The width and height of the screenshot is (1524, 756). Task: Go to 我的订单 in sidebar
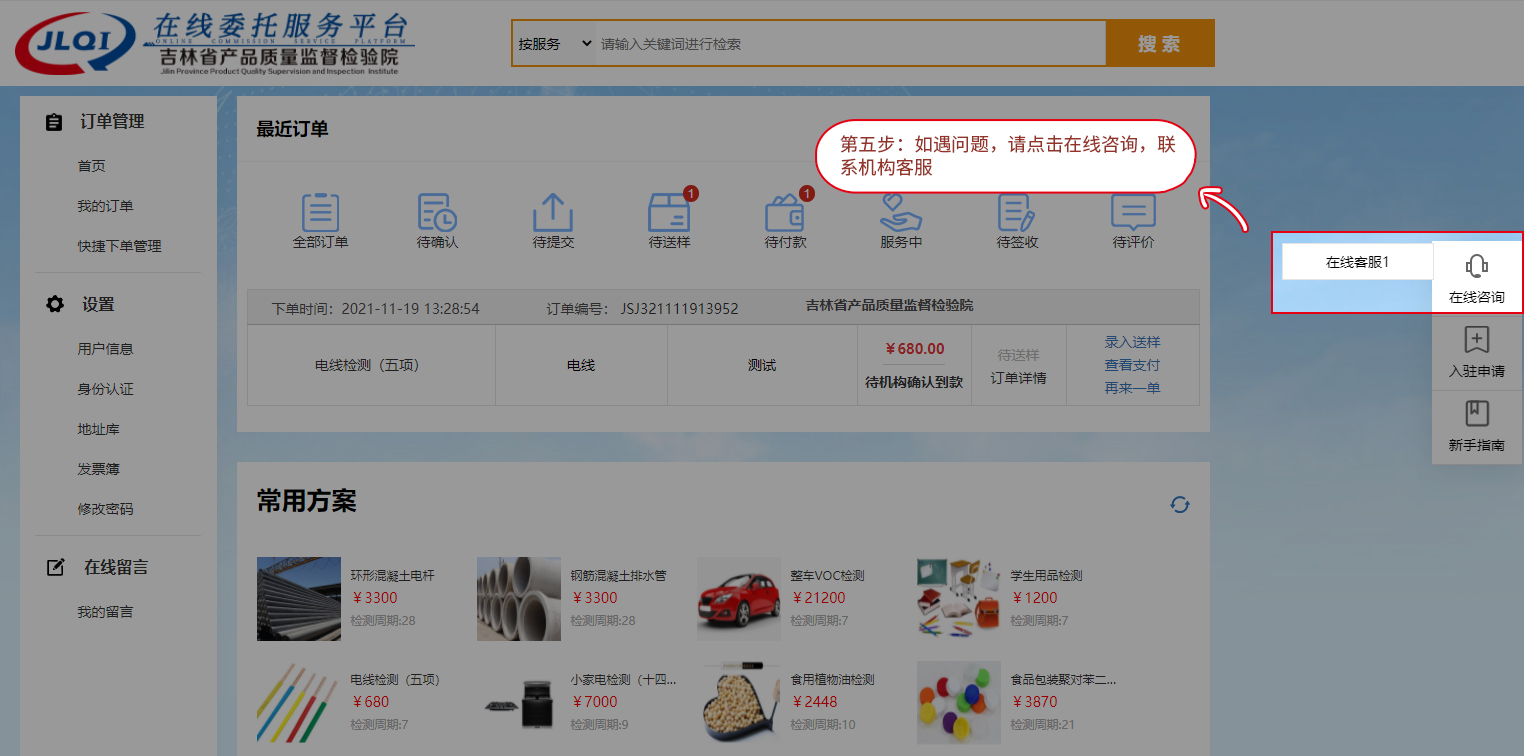pos(105,206)
